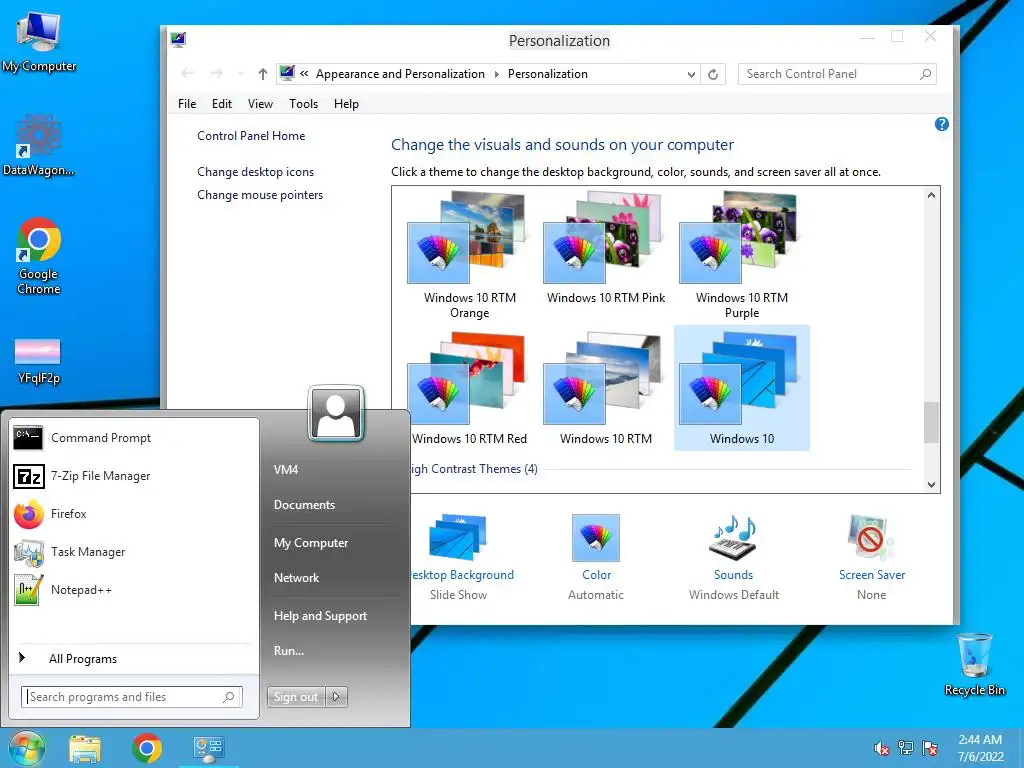
Task: Go to Control Panel Home
Action: pyautogui.click(x=251, y=136)
